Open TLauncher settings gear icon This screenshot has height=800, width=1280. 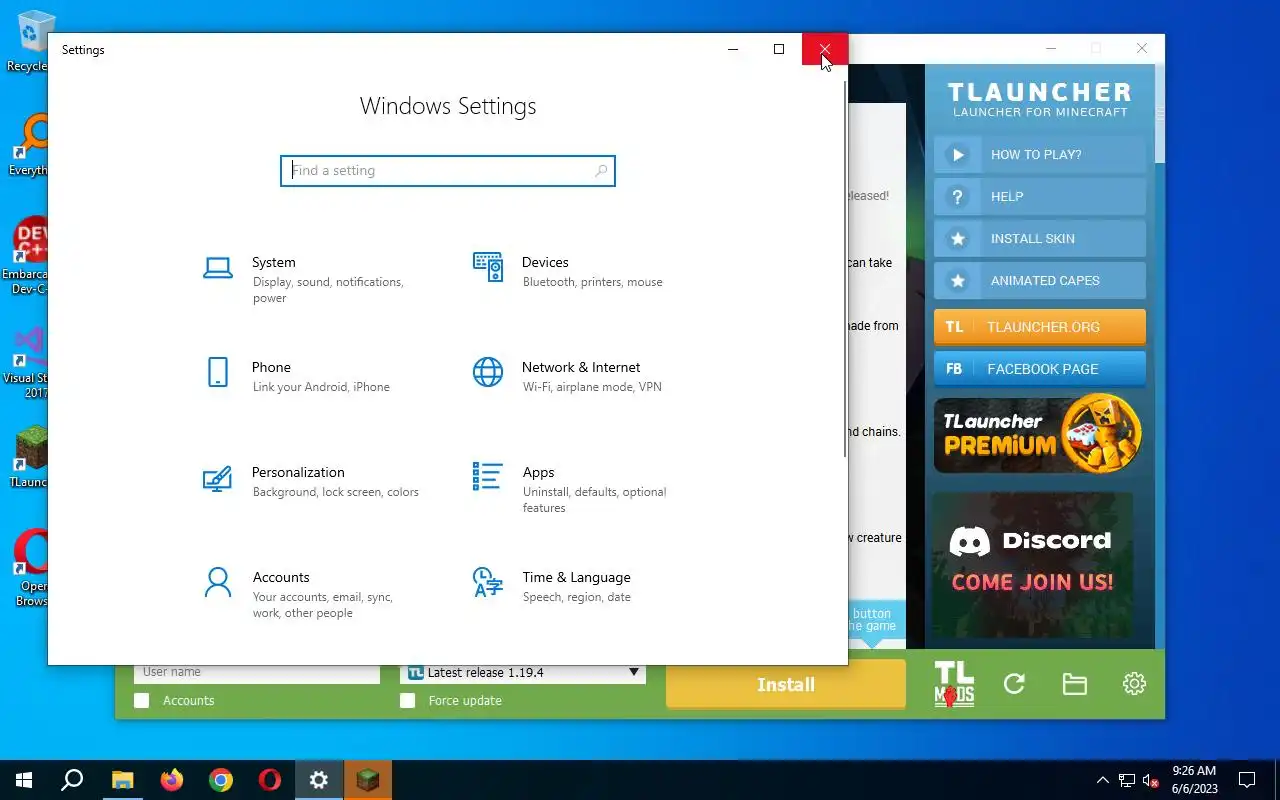1134,684
